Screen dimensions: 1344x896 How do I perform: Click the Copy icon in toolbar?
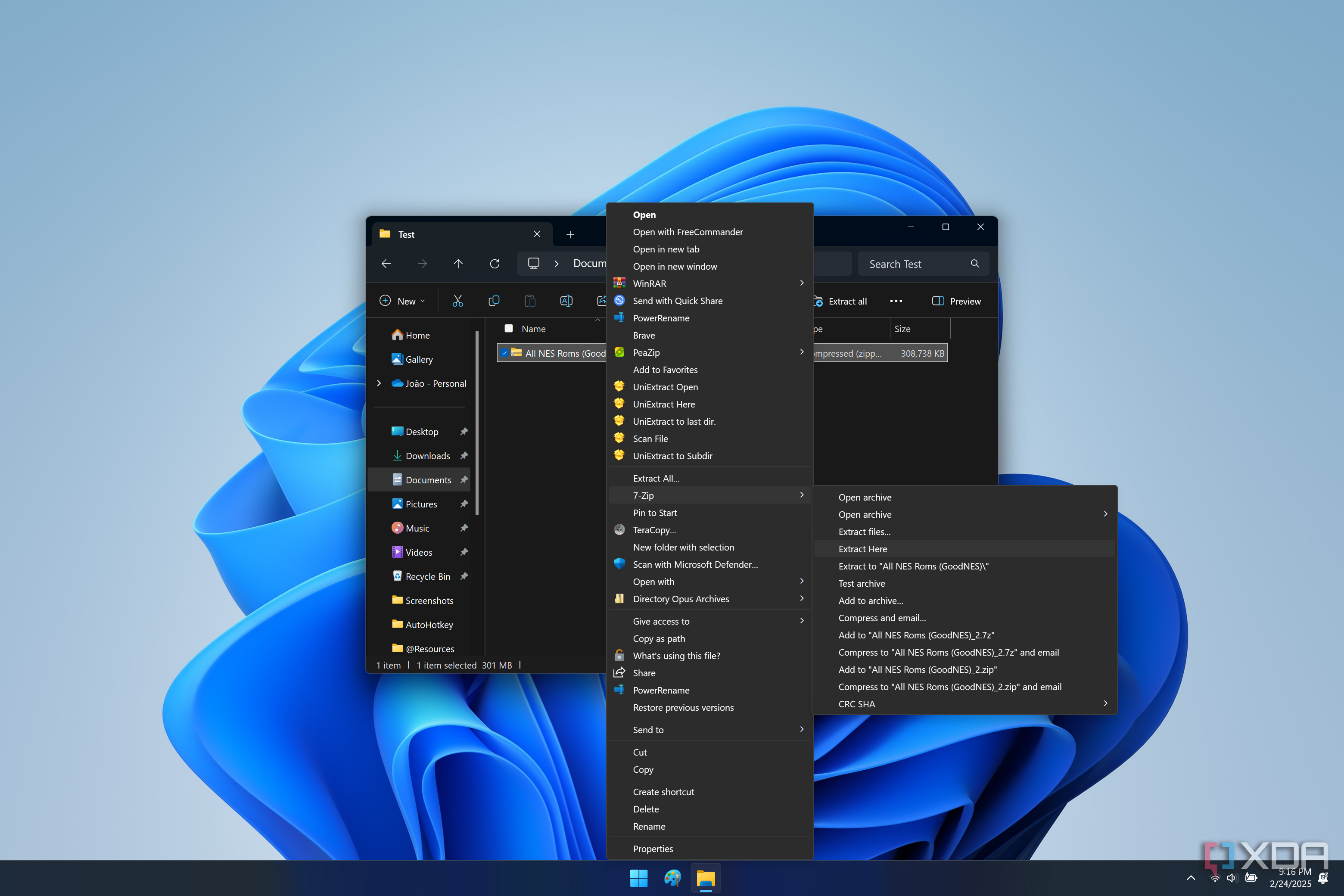click(494, 301)
